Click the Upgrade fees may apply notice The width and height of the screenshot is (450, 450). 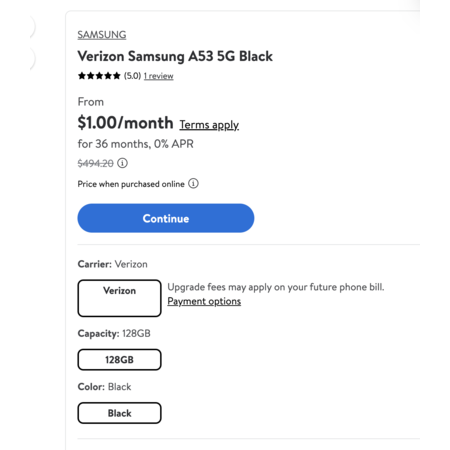276,287
